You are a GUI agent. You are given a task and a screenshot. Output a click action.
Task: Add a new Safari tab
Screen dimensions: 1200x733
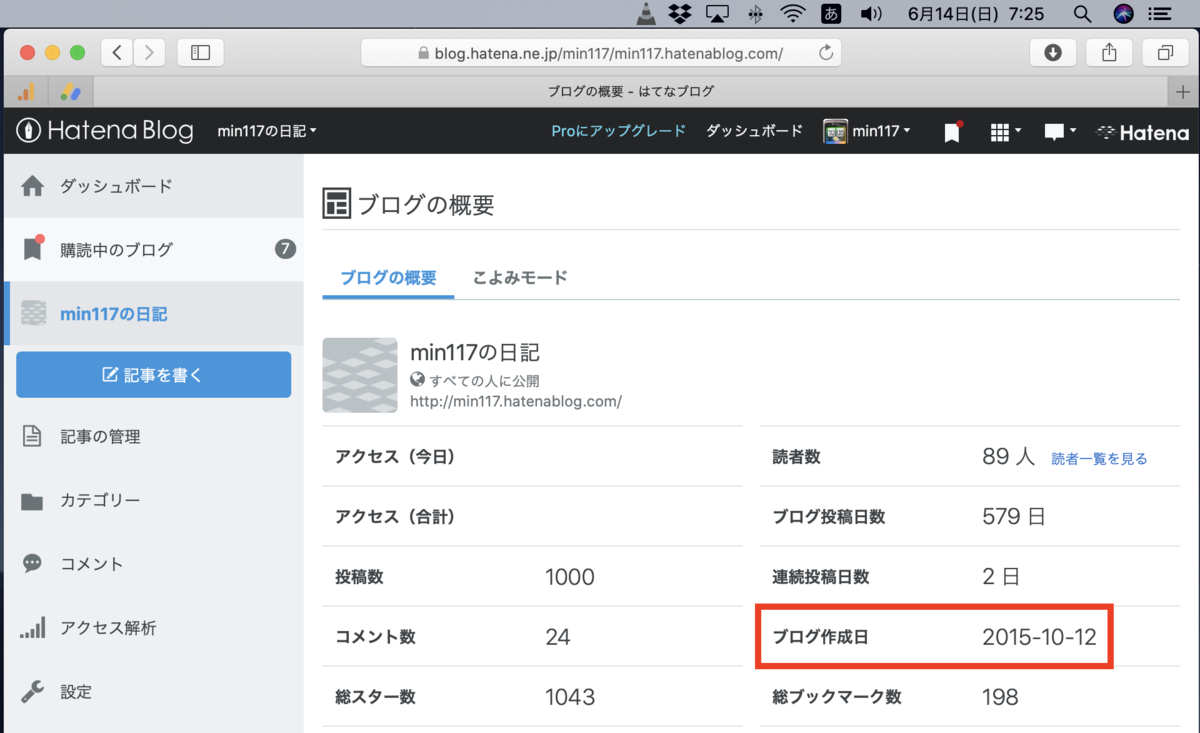[x=1184, y=92]
